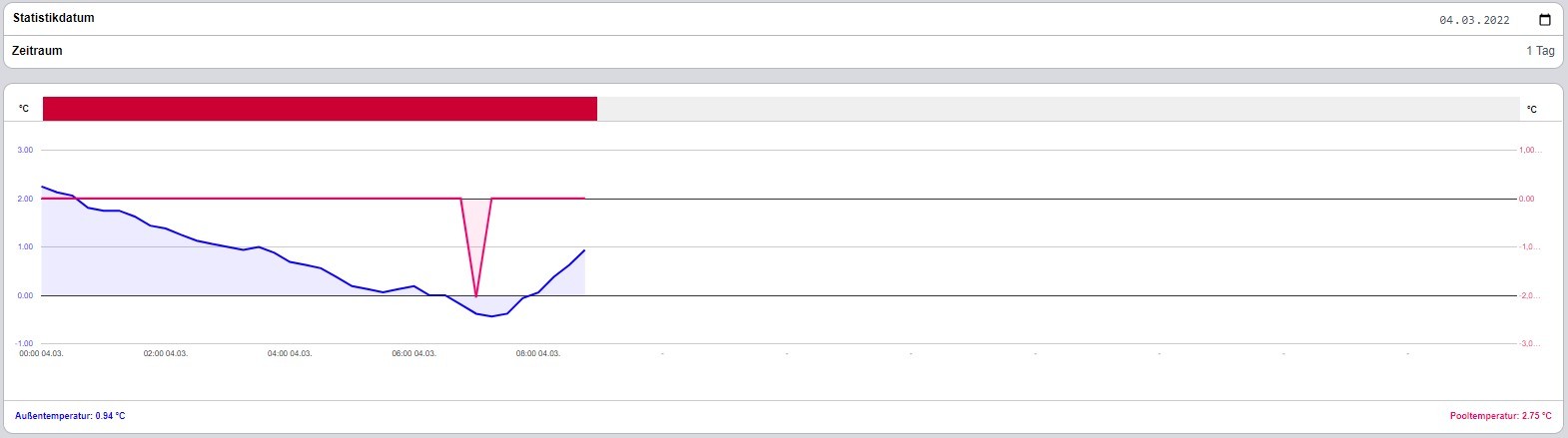Open the 1 Tag period value

click(1540, 51)
